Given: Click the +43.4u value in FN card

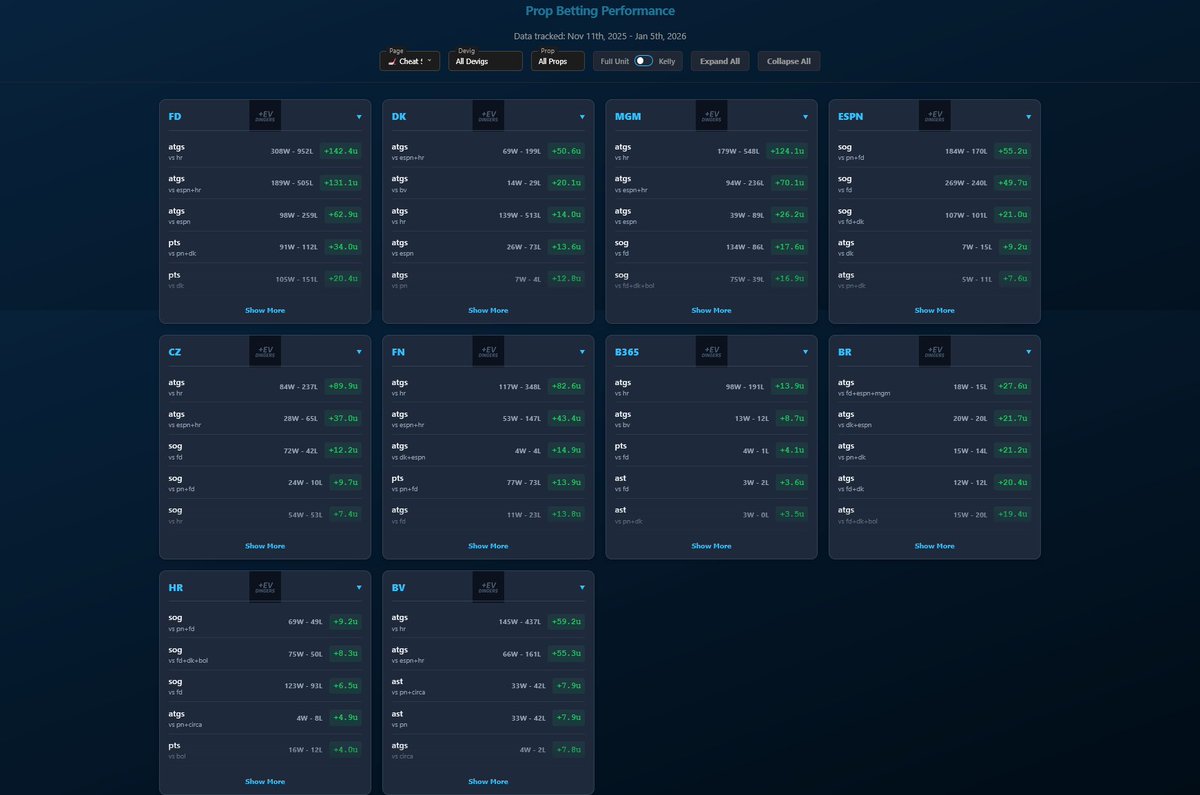Looking at the screenshot, I should pyautogui.click(x=566, y=419).
